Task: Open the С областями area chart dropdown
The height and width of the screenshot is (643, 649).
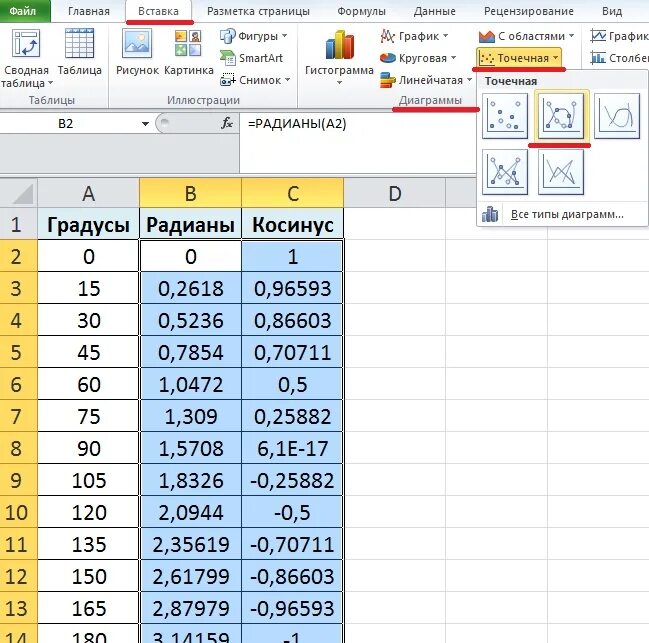Action: [x=526, y=36]
